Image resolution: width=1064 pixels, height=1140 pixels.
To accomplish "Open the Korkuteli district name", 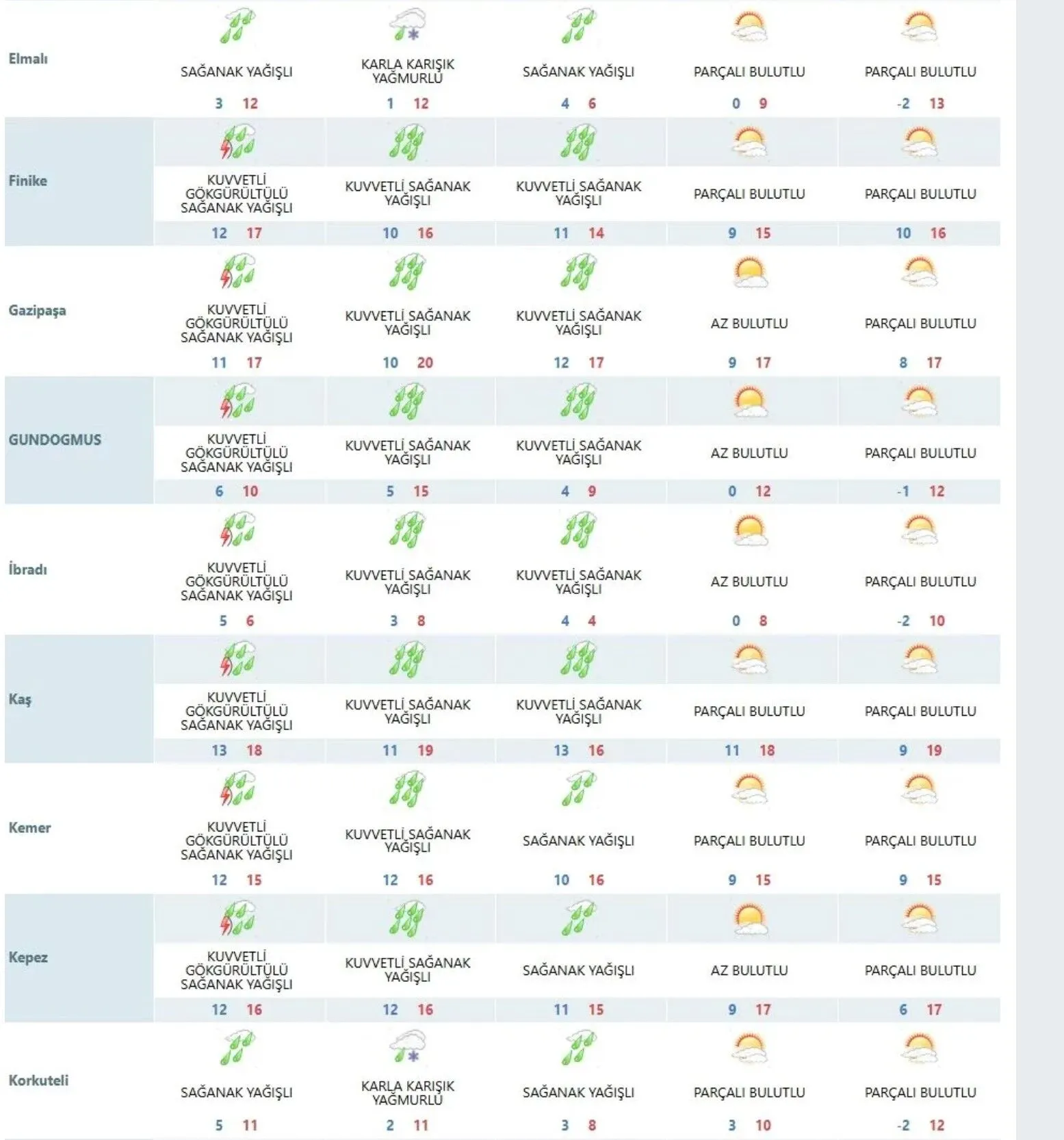I will pos(38,1080).
